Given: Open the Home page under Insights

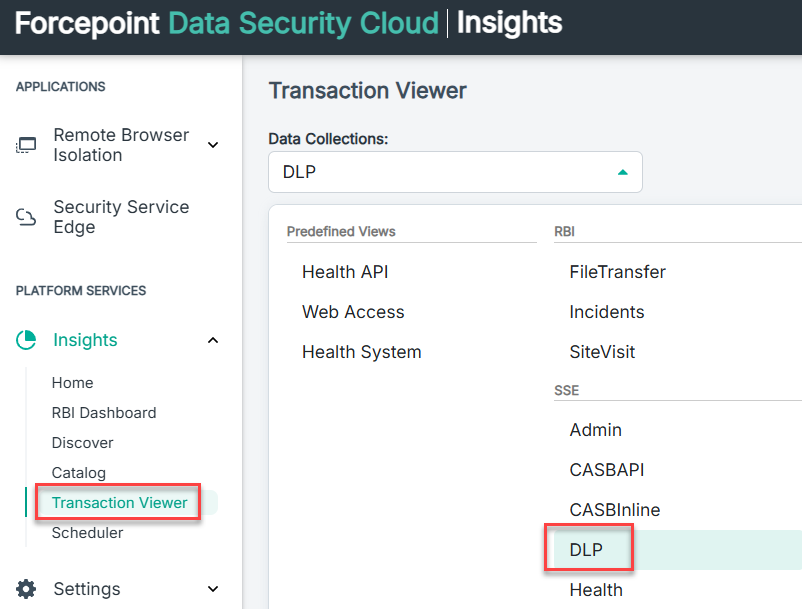Looking at the screenshot, I should tap(73, 383).
